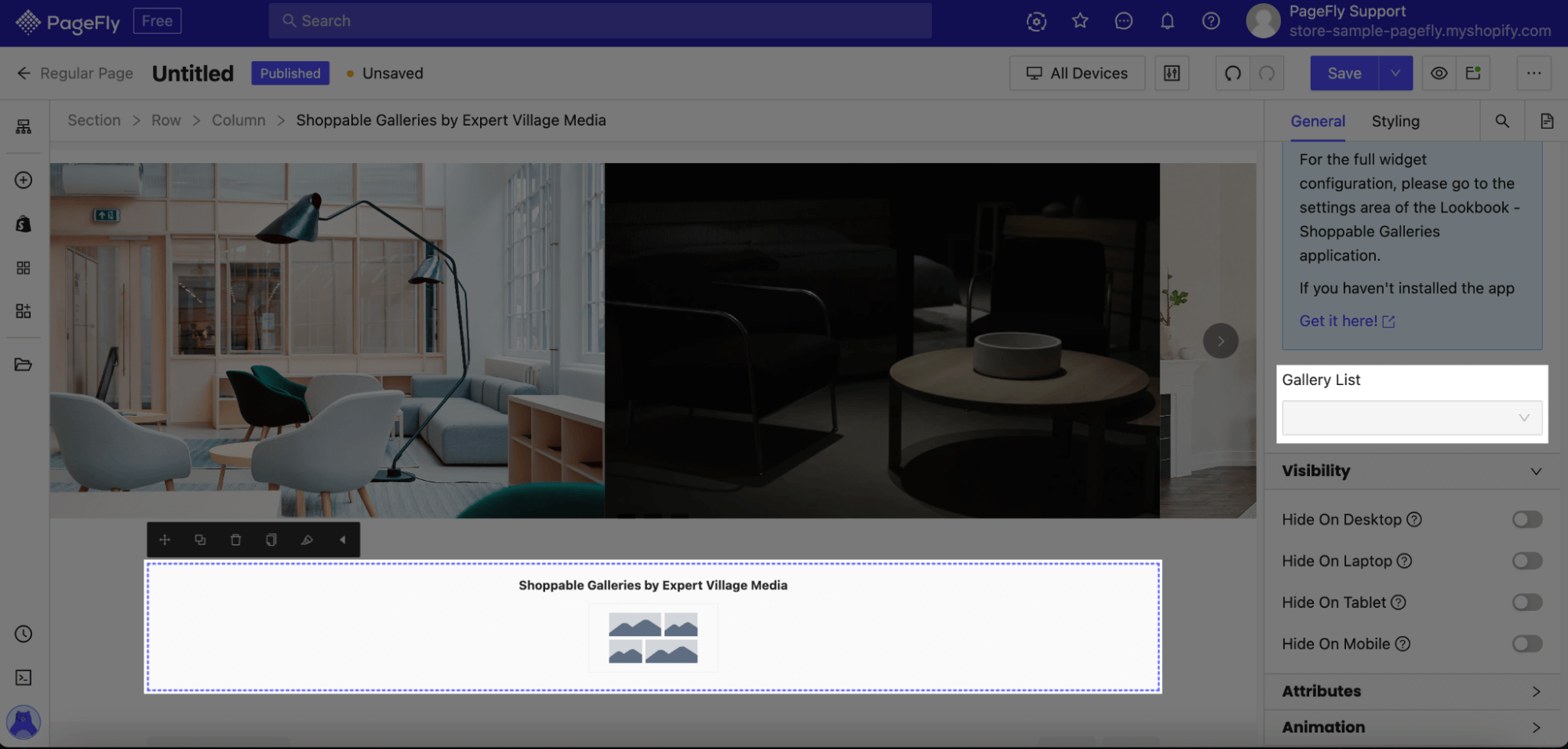Switch to the General tab
Viewport: 1568px width, 749px height.
click(x=1318, y=121)
